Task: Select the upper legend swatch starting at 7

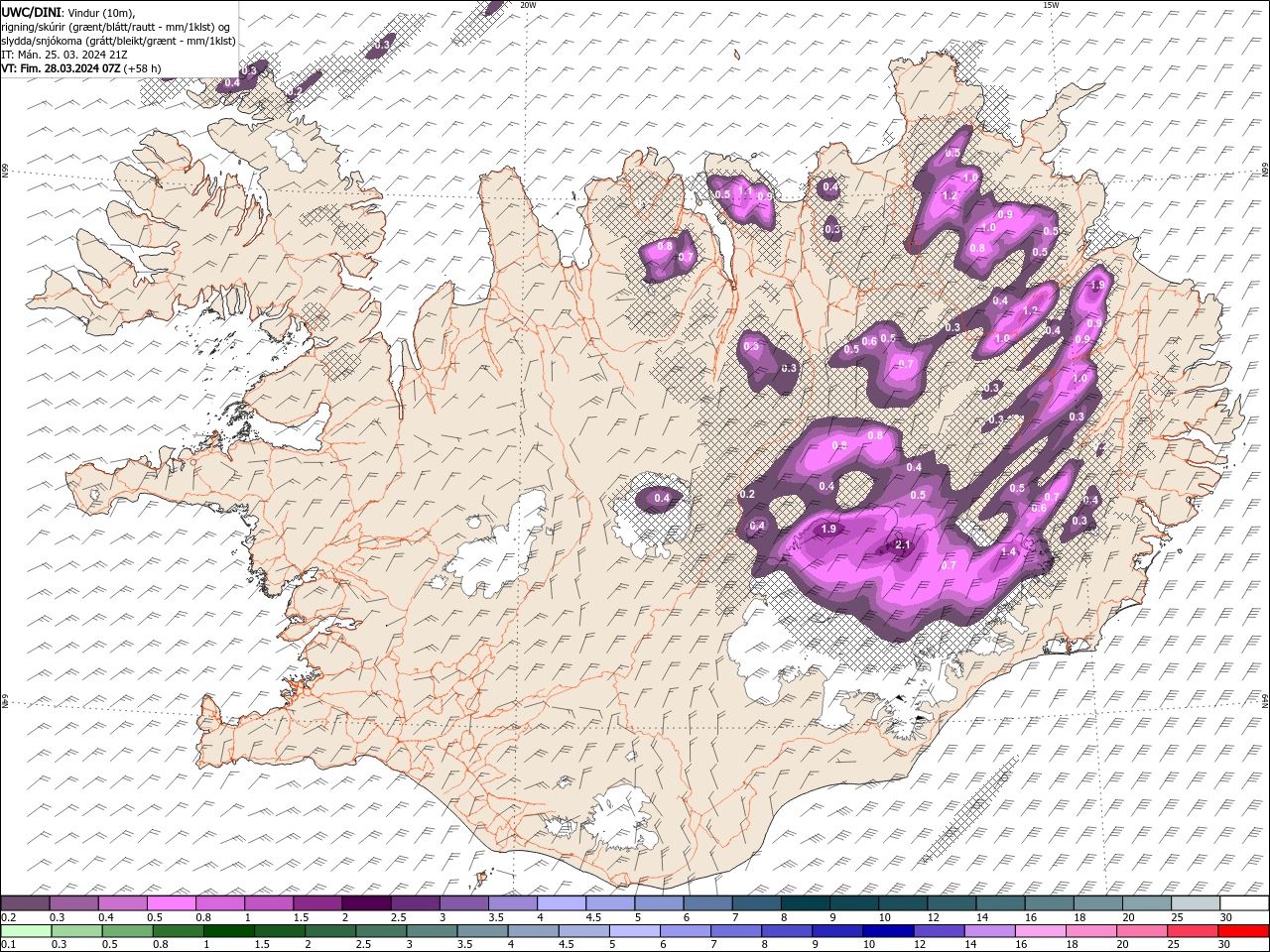Action: (x=756, y=903)
